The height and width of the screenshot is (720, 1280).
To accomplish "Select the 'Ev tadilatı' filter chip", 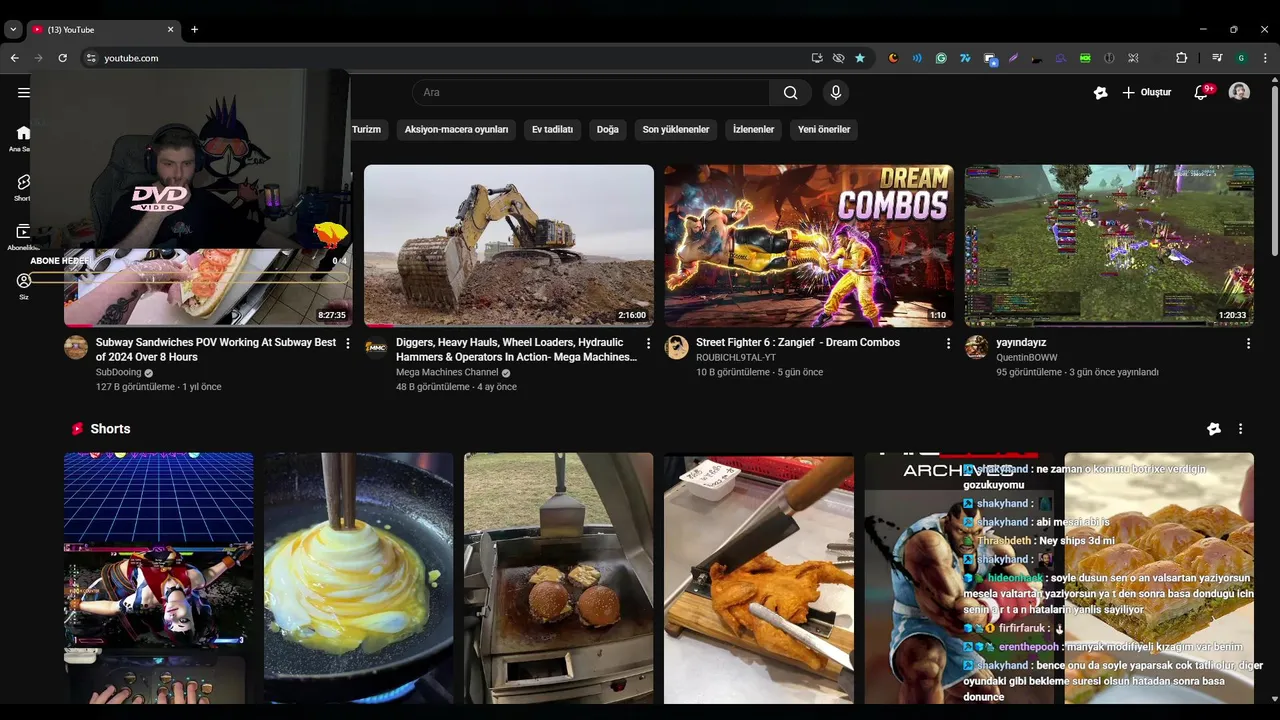I will [x=552, y=129].
